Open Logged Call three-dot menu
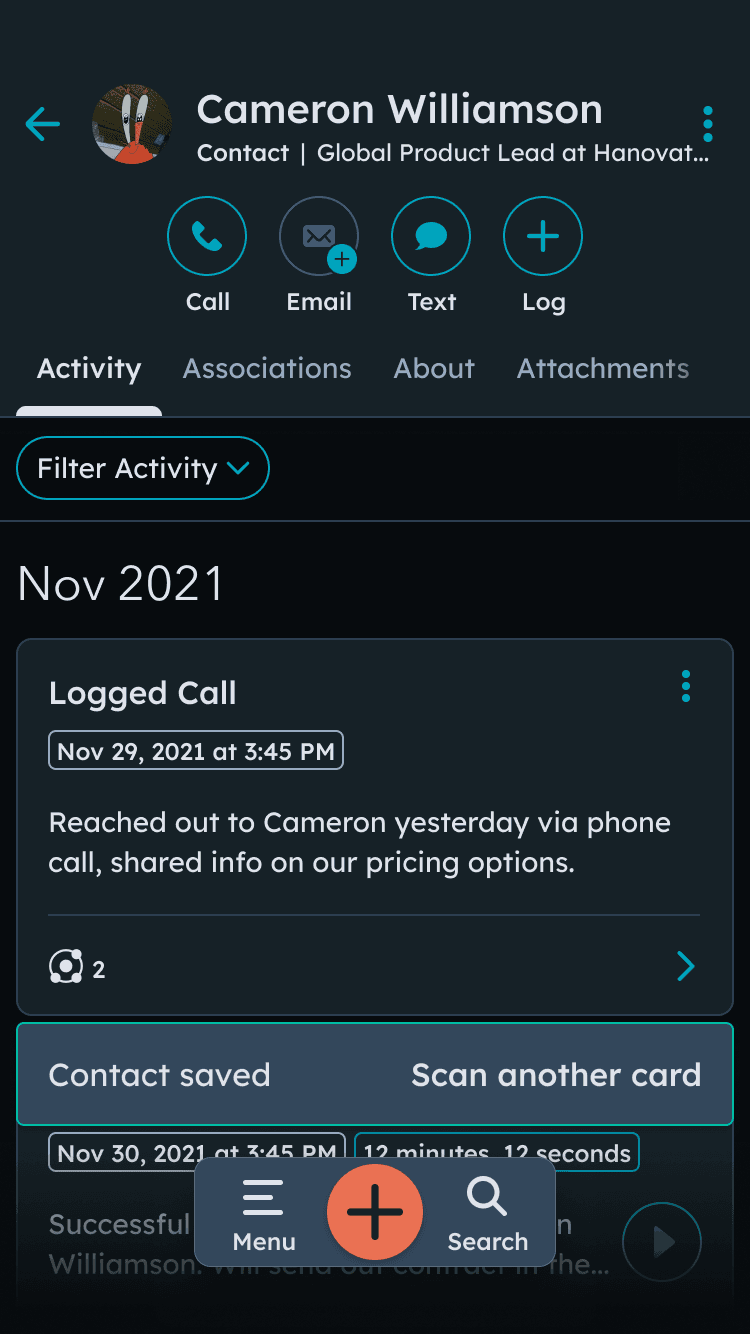This screenshot has width=750, height=1334. coord(686,686)
